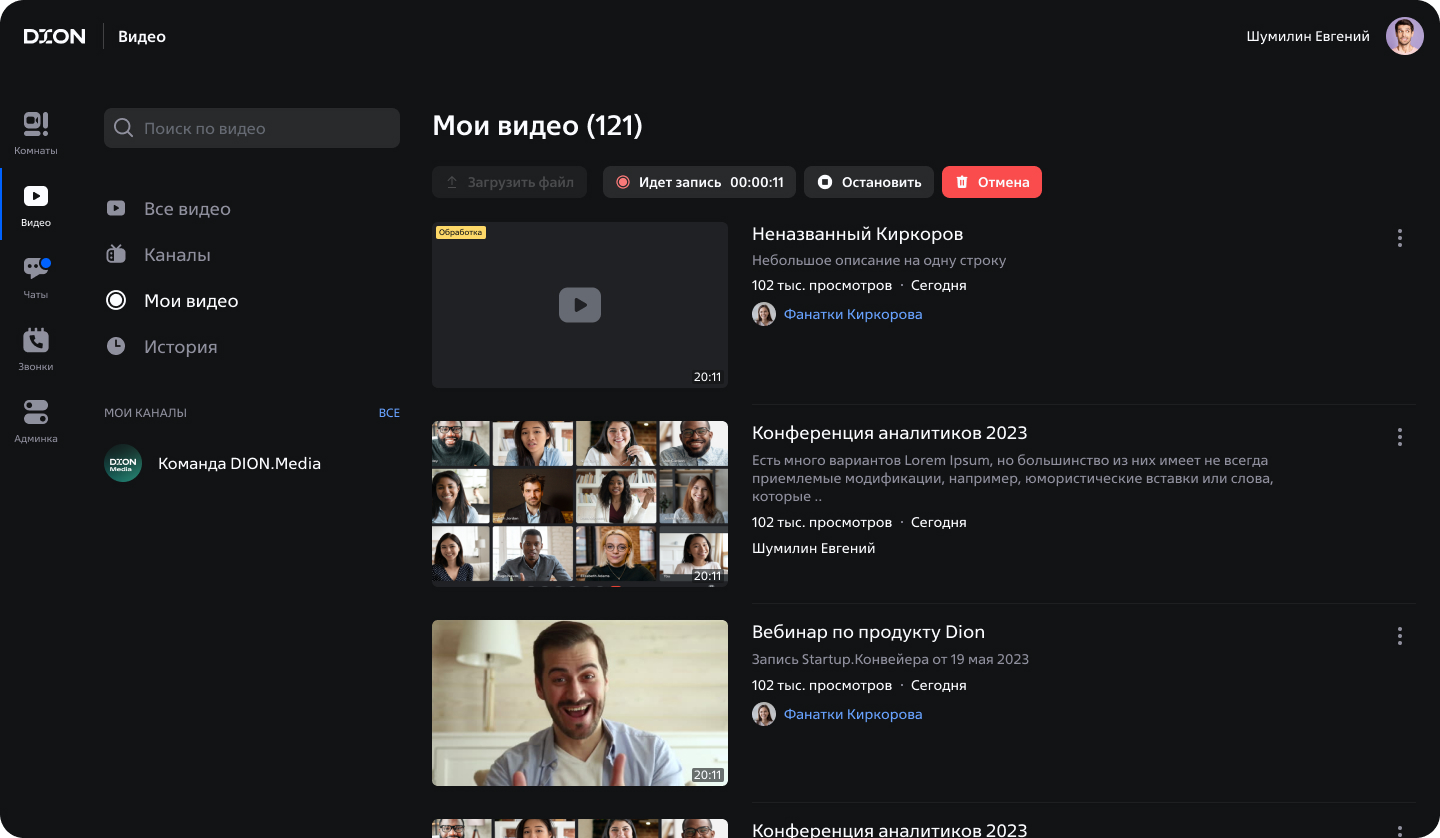Show all channels via ВСЕ link
Viewport: 1440px width, 838px height.
point(389,413)
